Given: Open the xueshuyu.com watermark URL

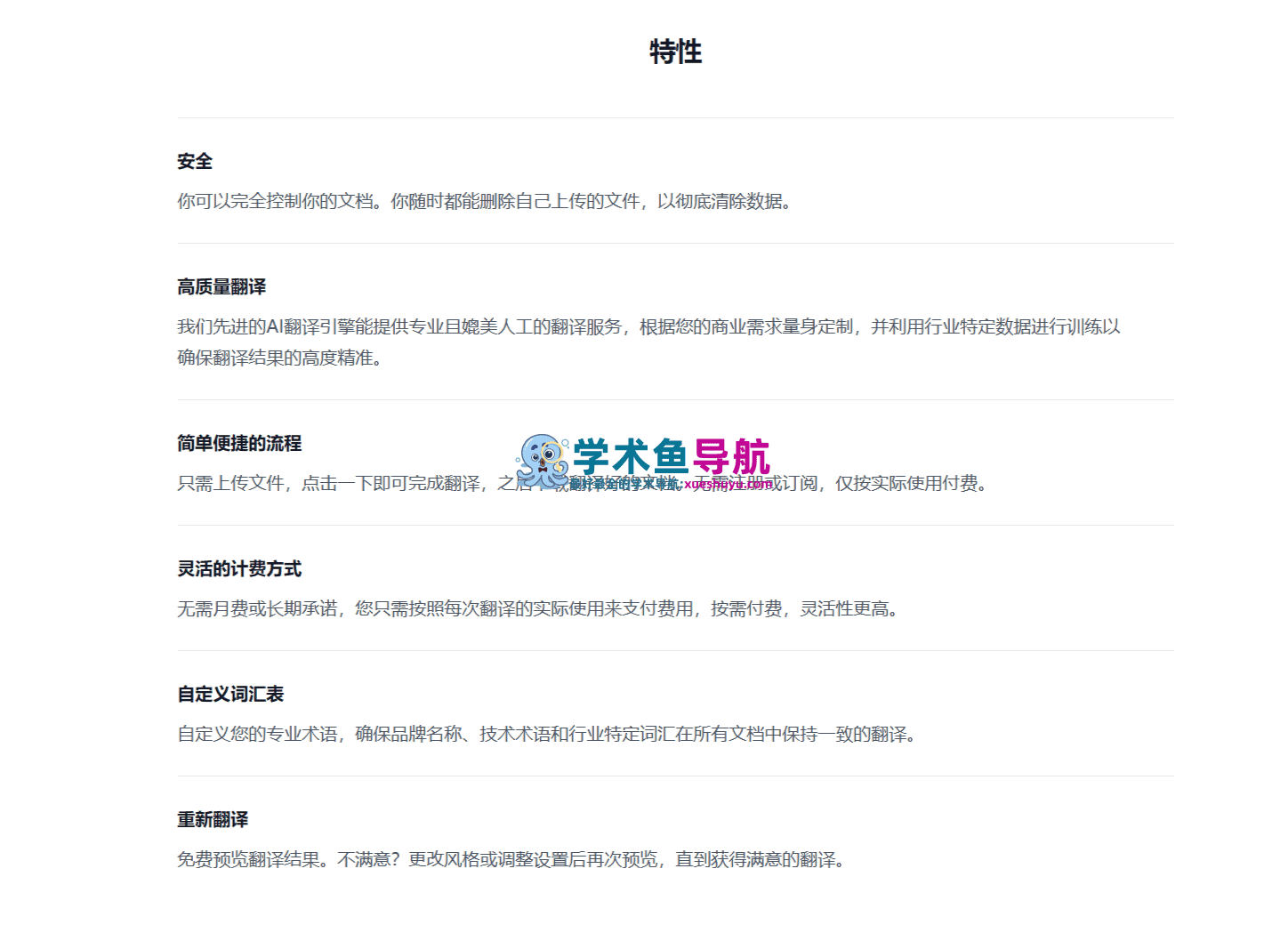Looking at the screenshot, I should click(x=729, y=485).
